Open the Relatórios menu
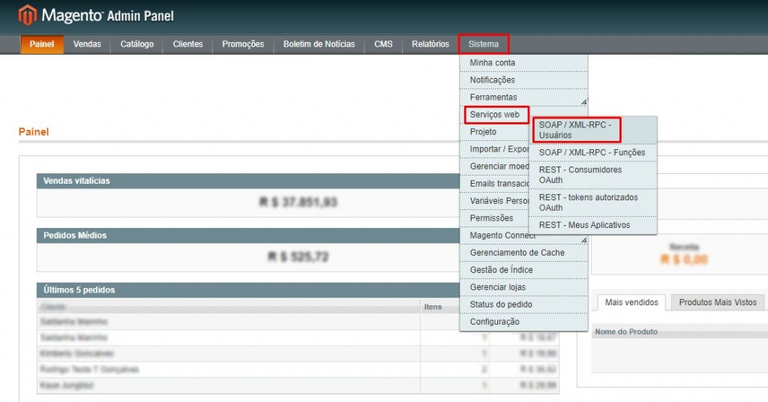 (x=431, y=44)
